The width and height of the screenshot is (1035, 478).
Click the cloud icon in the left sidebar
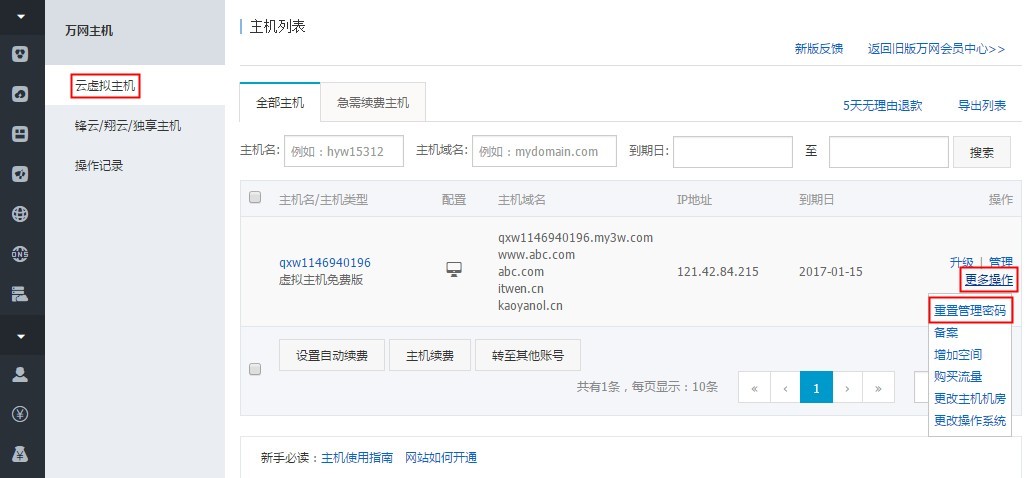(x=20, y=94)
